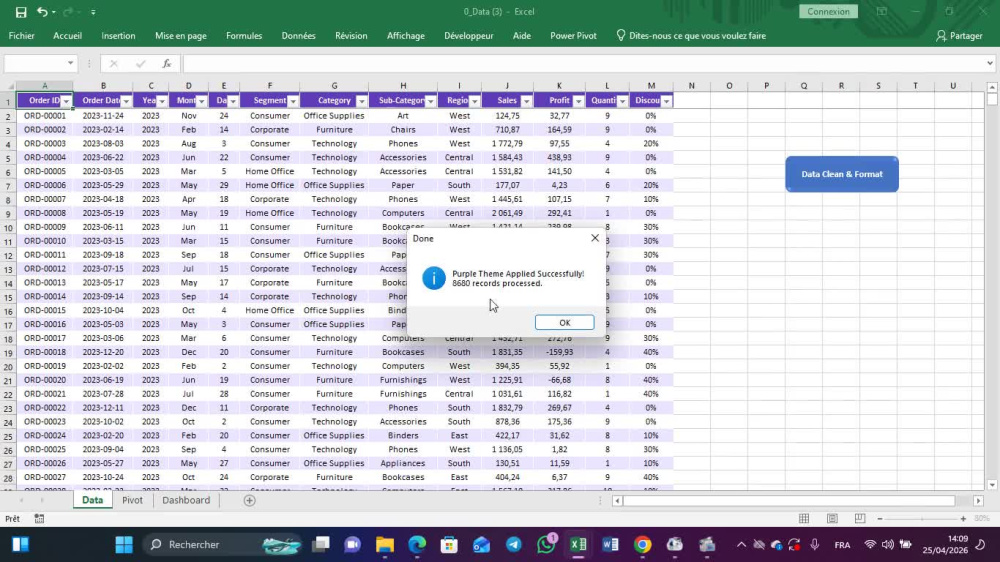Select column G header
The image size is (1000, 562).
(x=334, y=85)
